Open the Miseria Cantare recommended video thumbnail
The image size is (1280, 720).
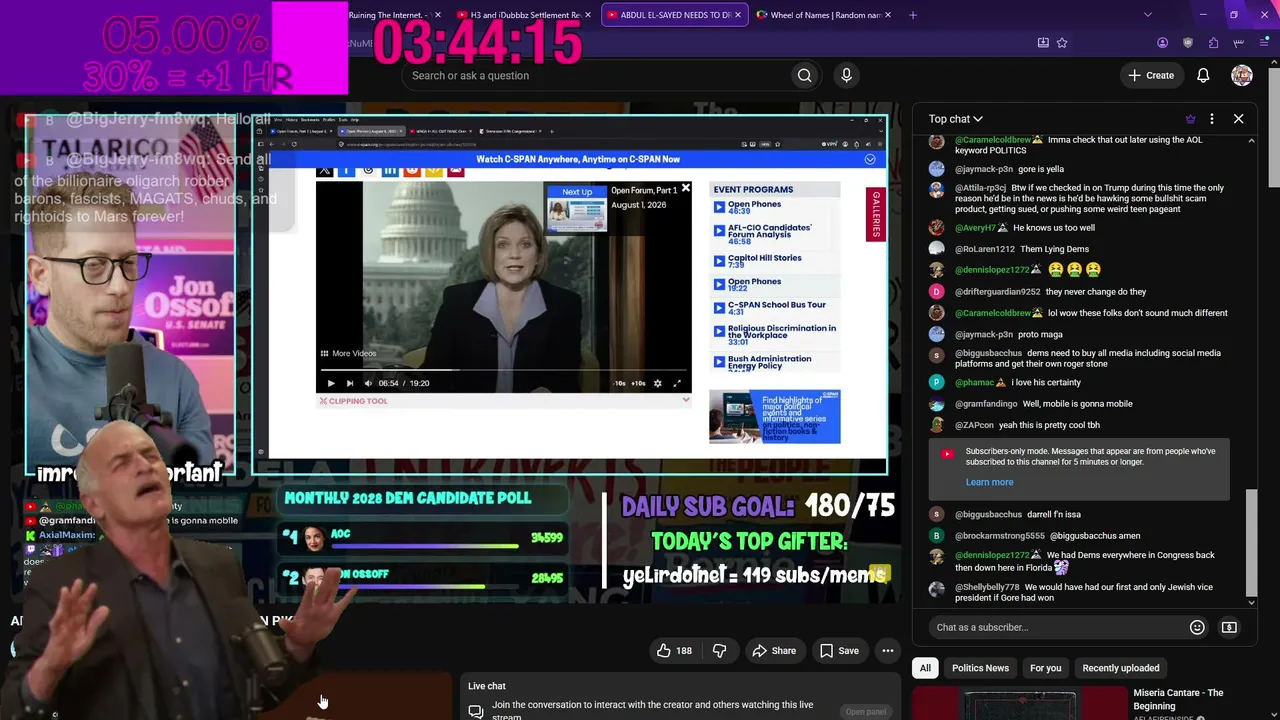(x=1019, y=704)
